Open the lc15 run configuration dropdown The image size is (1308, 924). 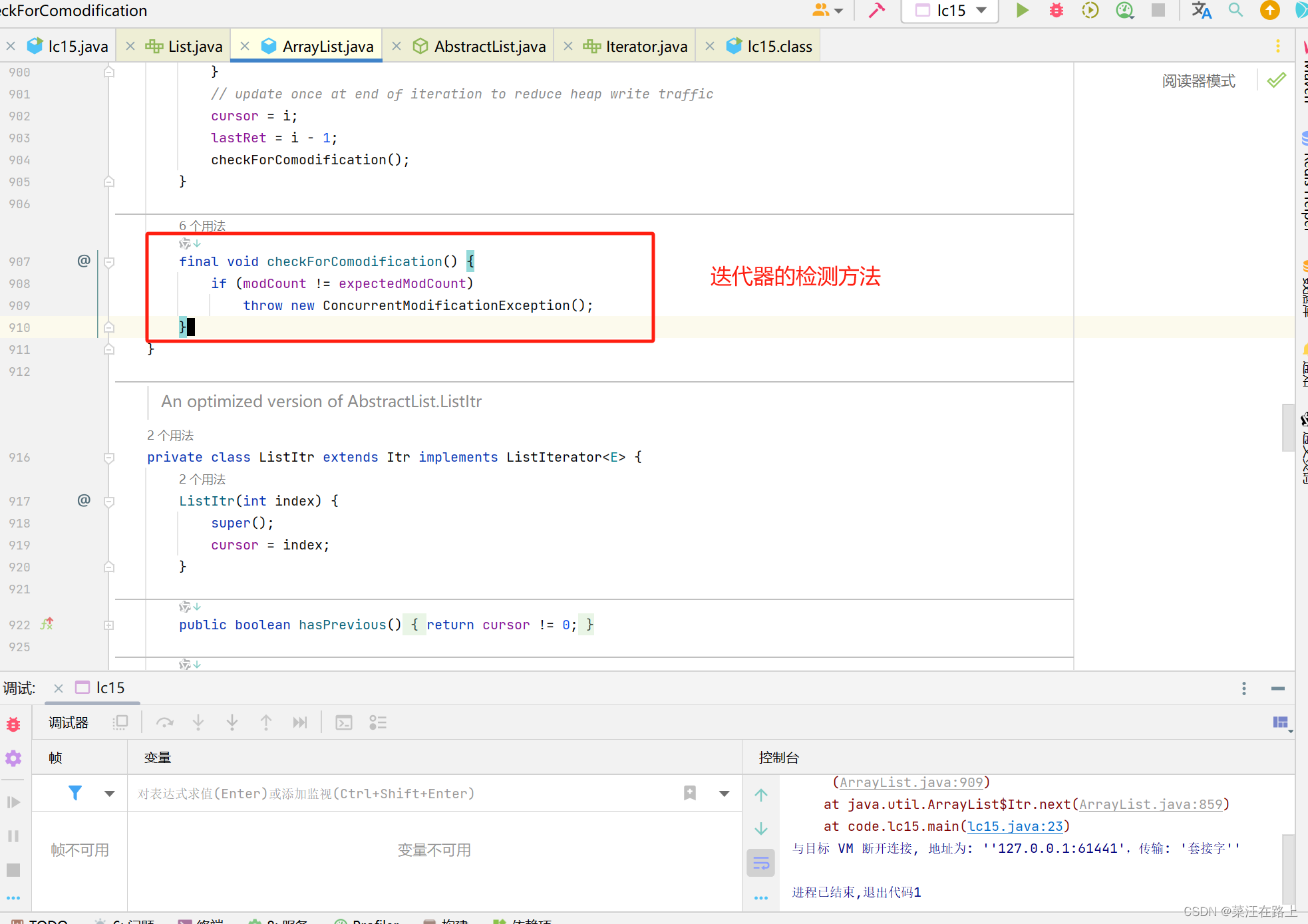(950, 11)
